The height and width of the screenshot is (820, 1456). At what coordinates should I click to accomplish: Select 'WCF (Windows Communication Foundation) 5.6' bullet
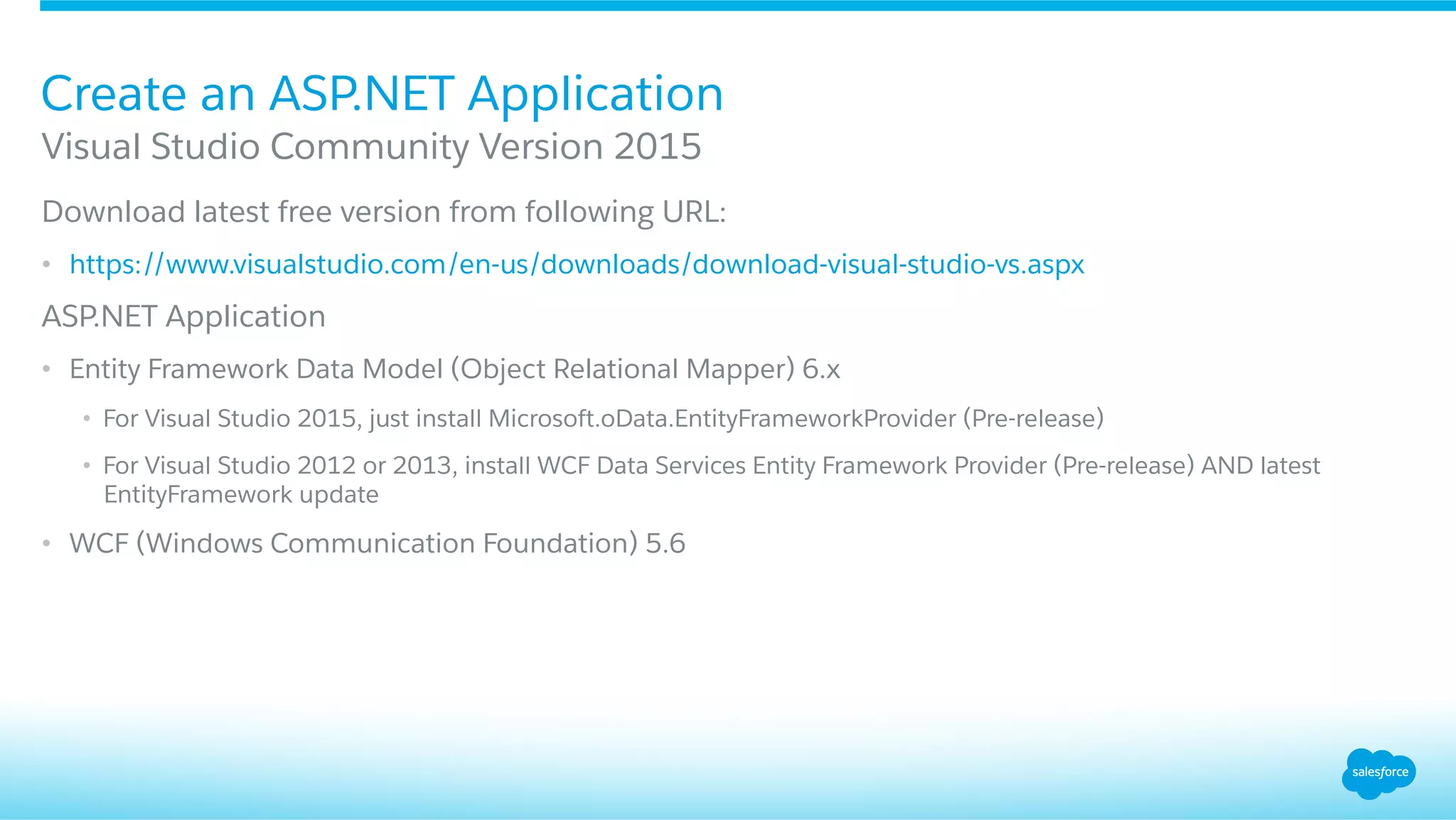click(x=378, y=543)
